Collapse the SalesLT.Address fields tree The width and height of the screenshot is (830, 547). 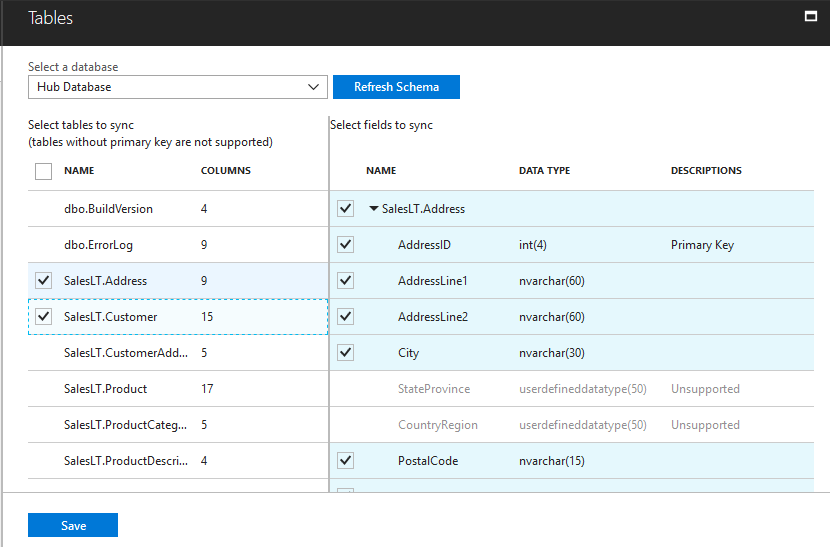click(x=374, y=209)
